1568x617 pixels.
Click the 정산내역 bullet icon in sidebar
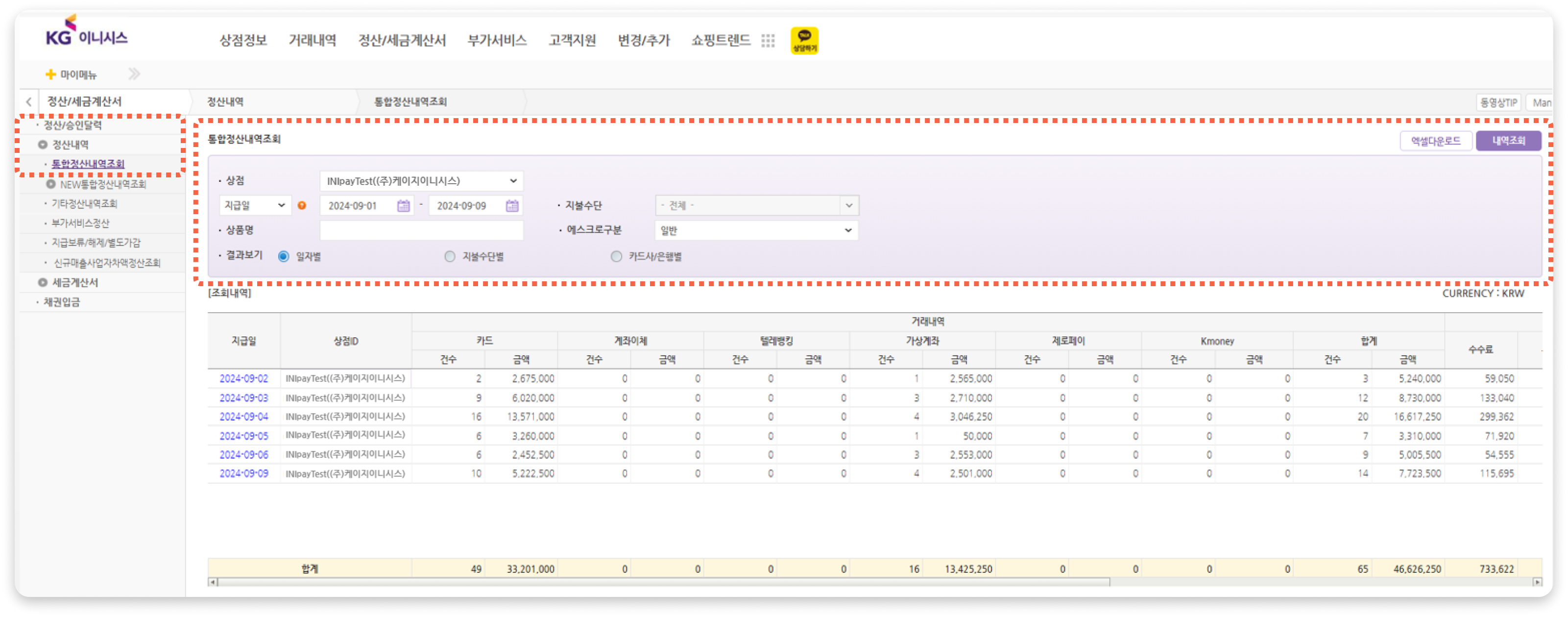tap(43, 145)
